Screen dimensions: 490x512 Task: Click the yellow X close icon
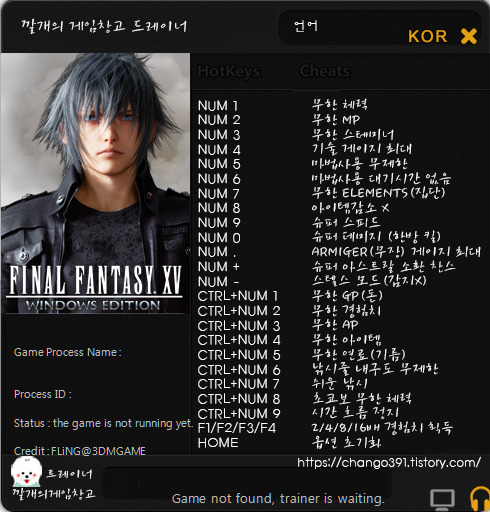click(x=469, y=36)
